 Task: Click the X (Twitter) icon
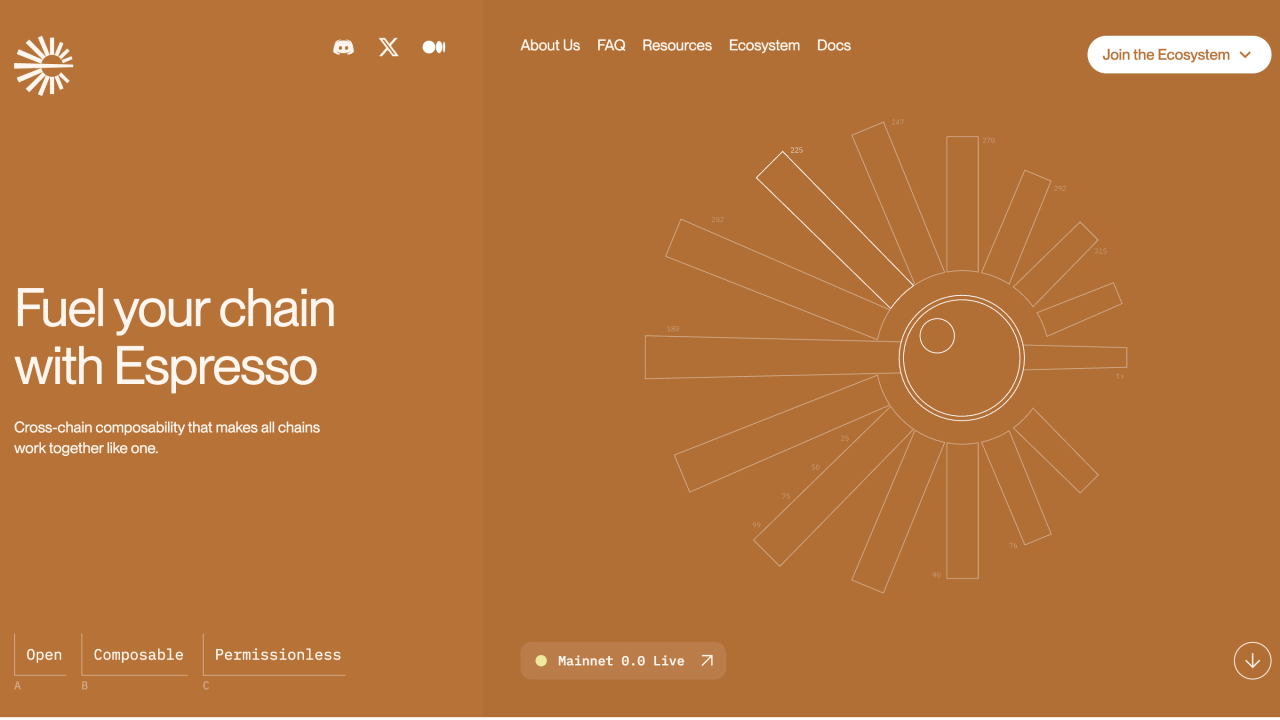388,46
